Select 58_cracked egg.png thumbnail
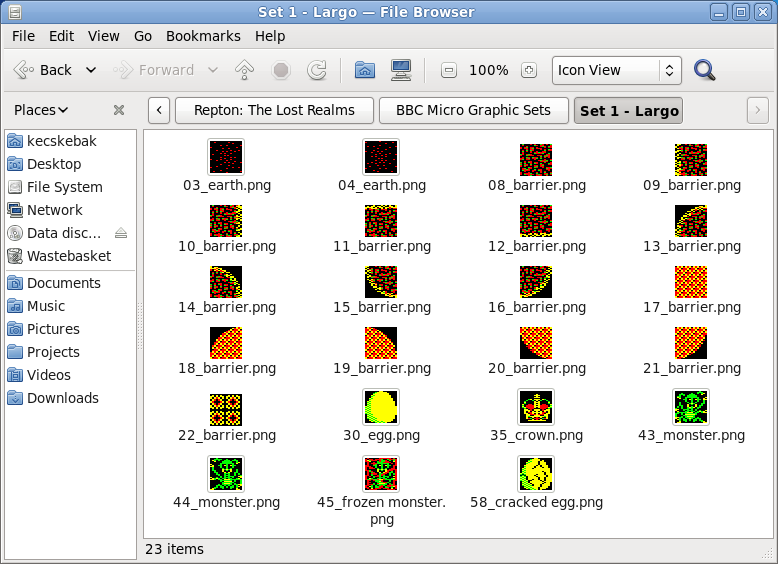This screenshot has width=778, height=564. click(x=536, y=474)
